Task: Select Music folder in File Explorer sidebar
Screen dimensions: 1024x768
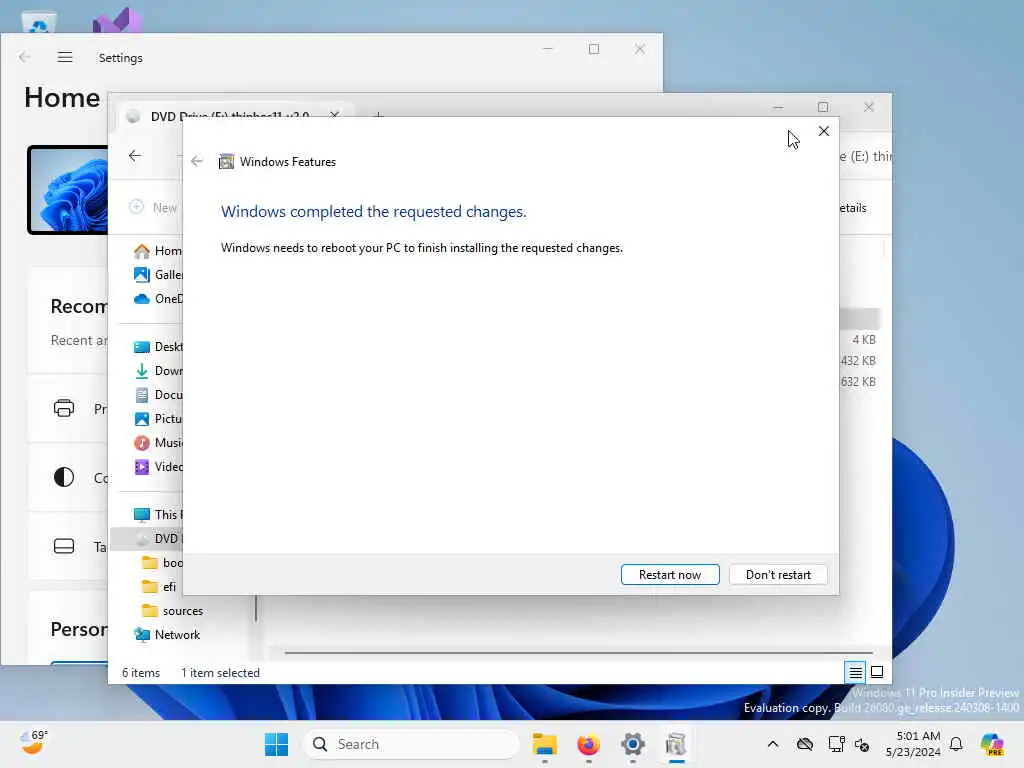Action: (157, 443)
